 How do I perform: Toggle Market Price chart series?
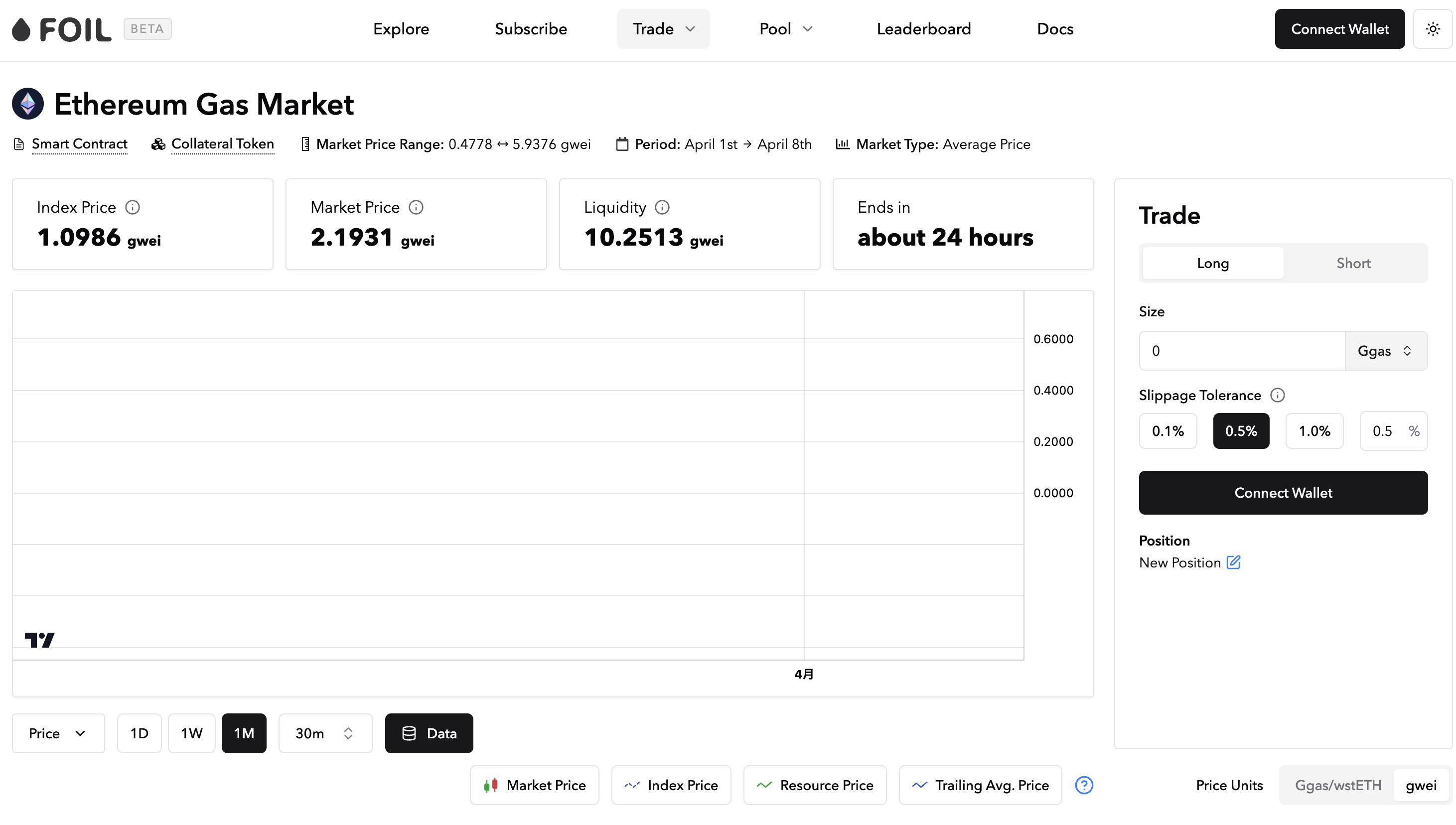pos(535,785)
